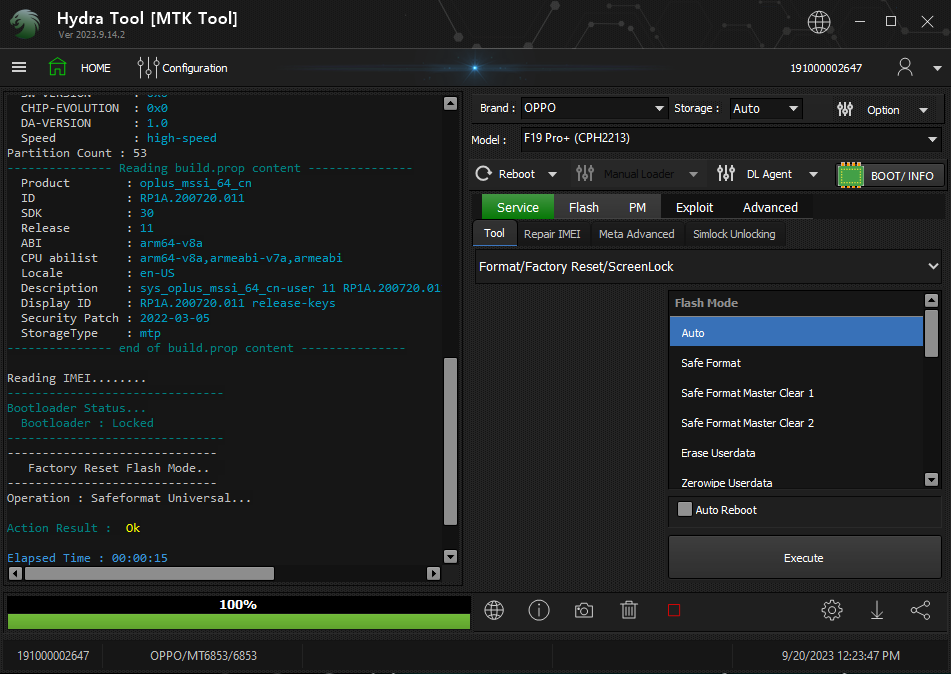Open the Model F19 Pro+ dropdown

point(730,139)
